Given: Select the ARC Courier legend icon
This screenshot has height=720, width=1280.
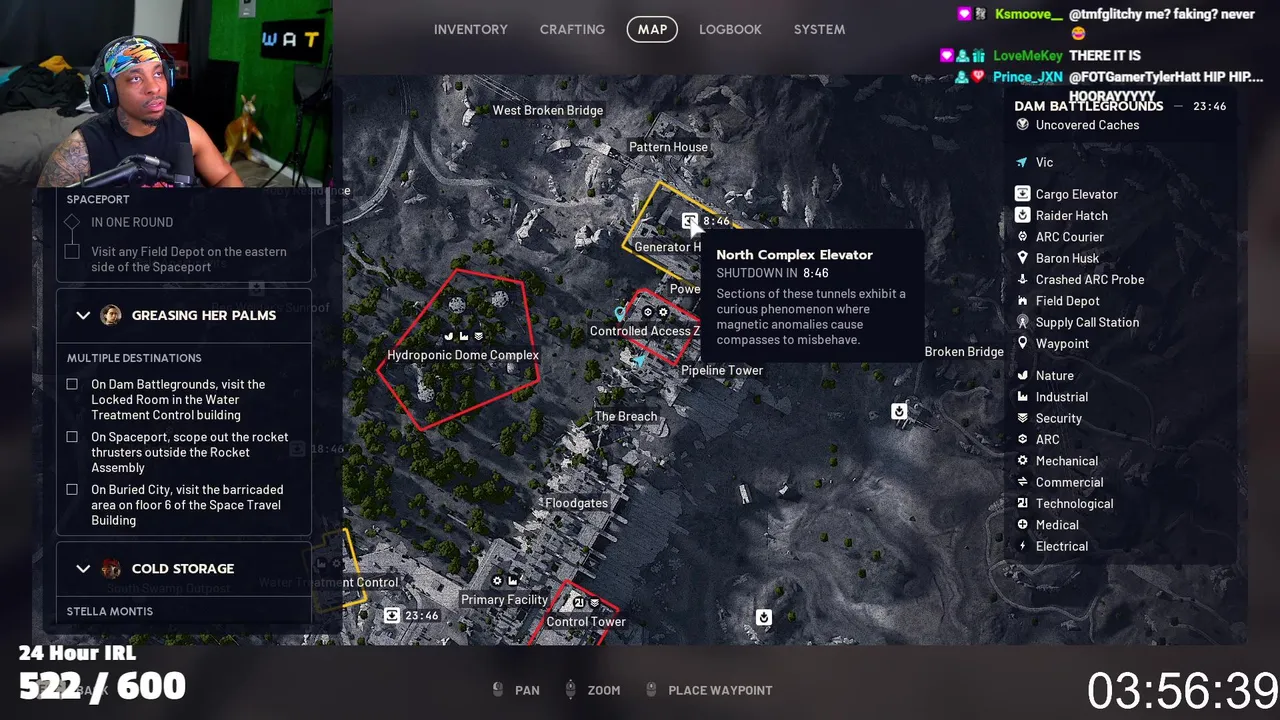Looking at the screenshot, I should point(1022,237).
